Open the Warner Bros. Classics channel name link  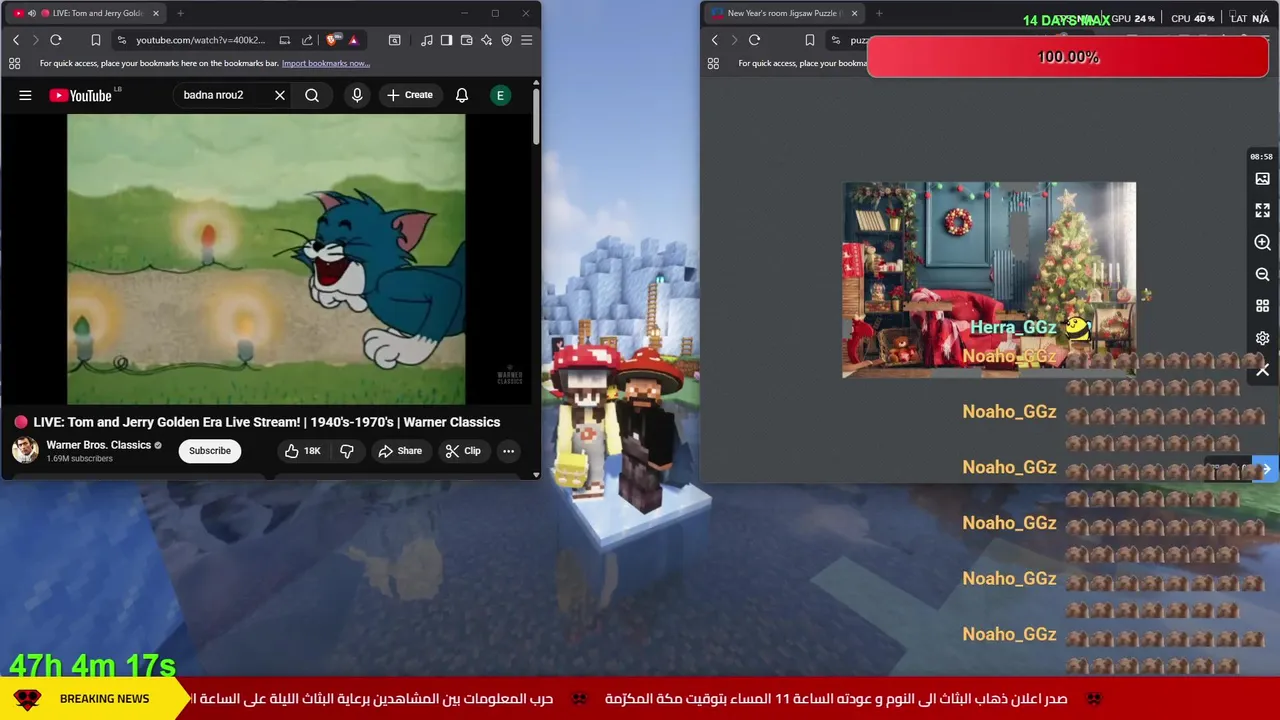coord(98,445)
